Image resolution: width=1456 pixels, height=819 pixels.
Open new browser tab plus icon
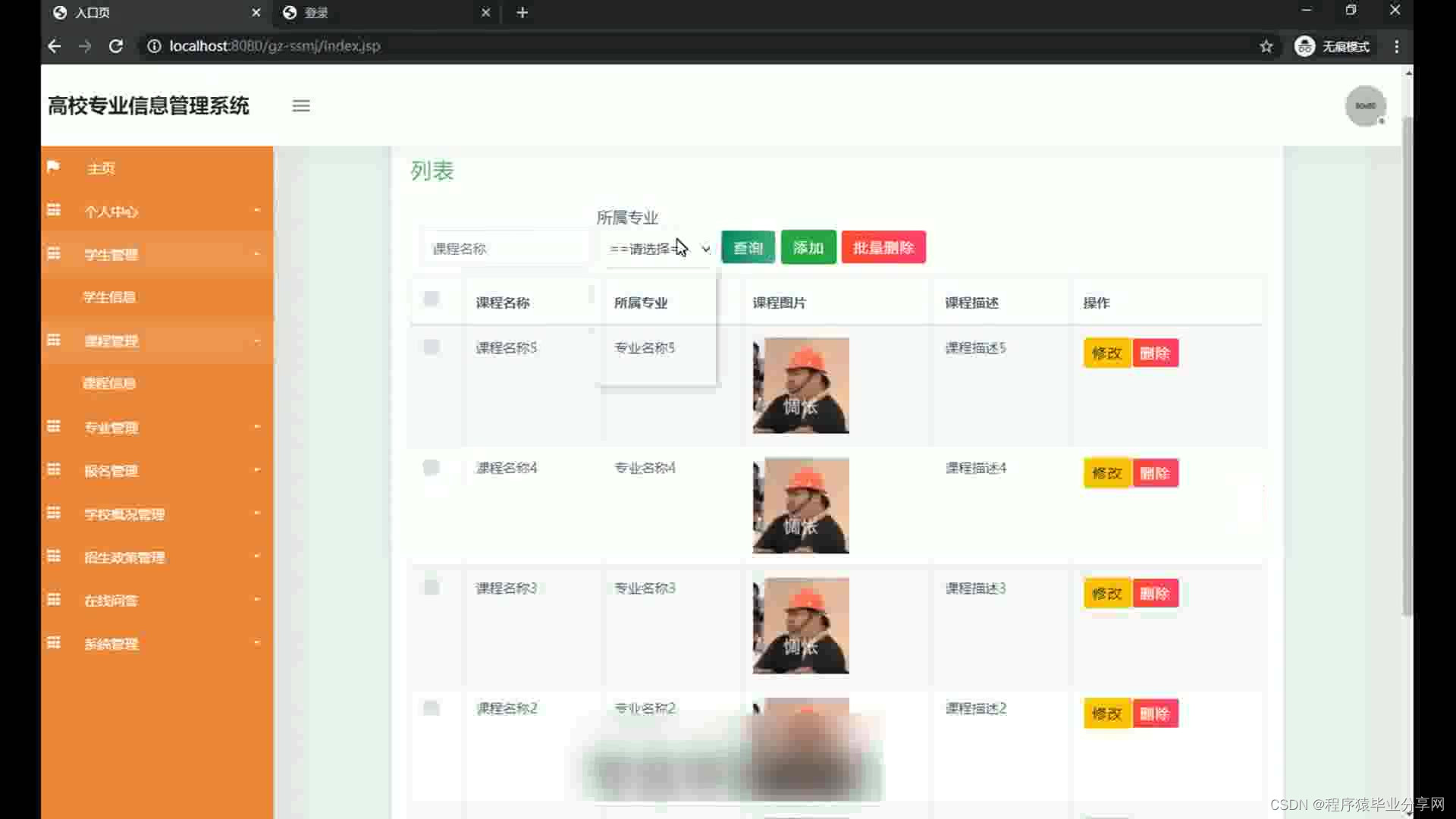point(522,13)
